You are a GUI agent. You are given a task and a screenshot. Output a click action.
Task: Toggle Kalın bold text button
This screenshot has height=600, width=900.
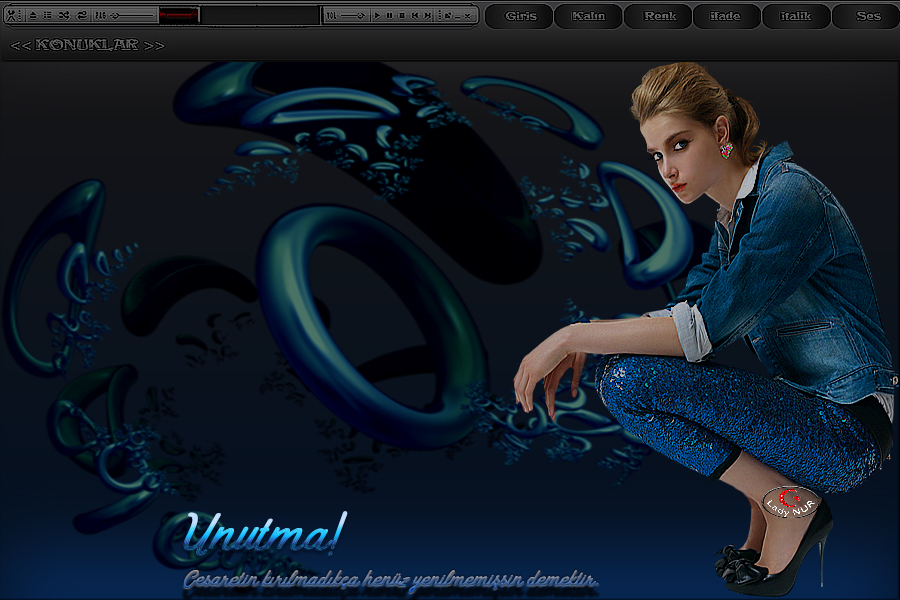(588, 16)
